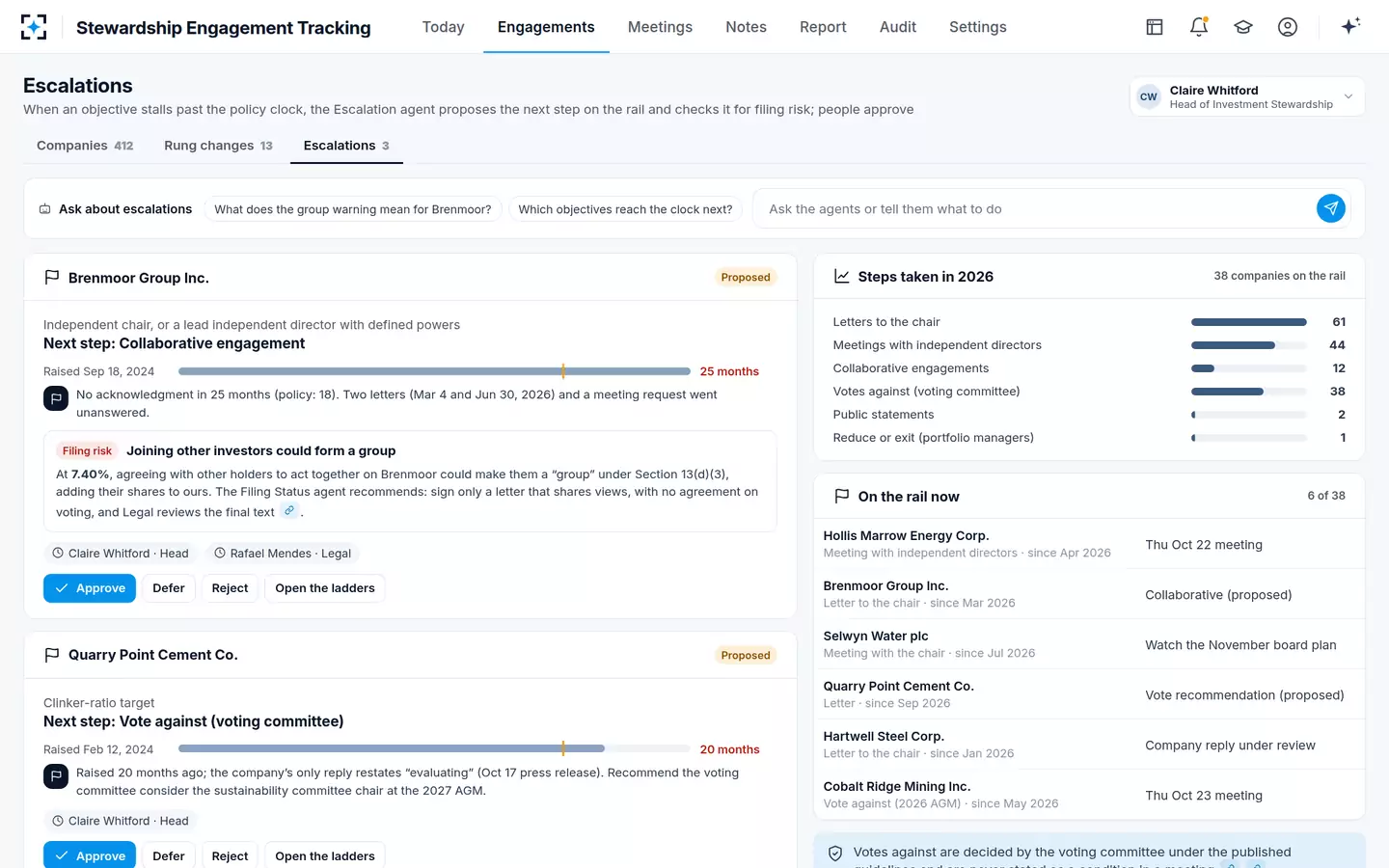1389x868 pixels.
Task: Open the ladders for Brenmoor Group
Action: 325,588
